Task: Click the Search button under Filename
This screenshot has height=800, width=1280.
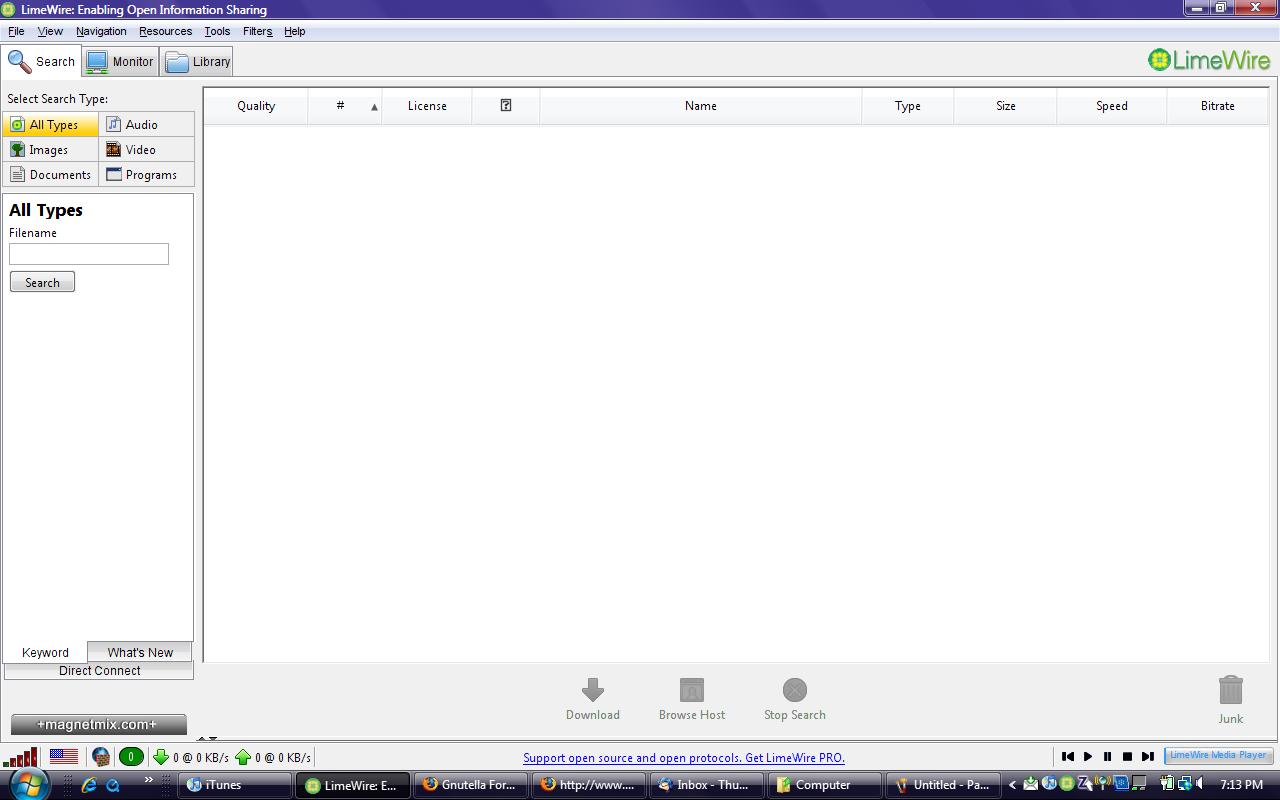Action: pos(42,282)
